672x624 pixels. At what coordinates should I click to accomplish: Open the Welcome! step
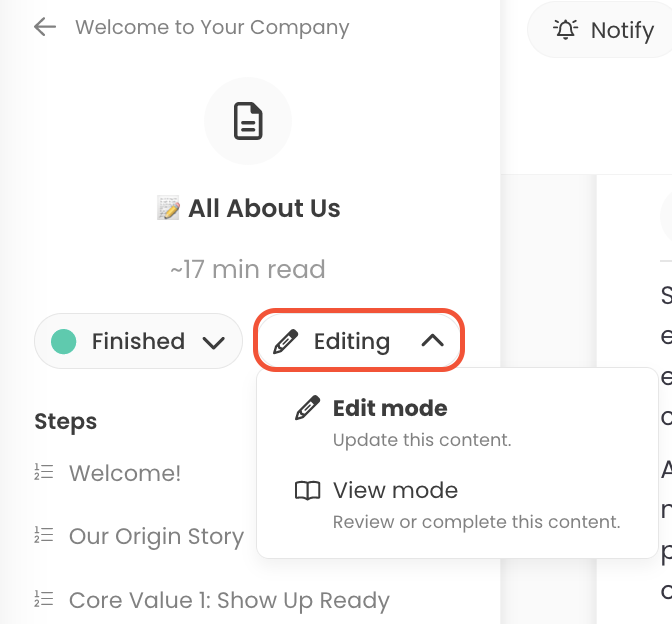tap(125, 473)
